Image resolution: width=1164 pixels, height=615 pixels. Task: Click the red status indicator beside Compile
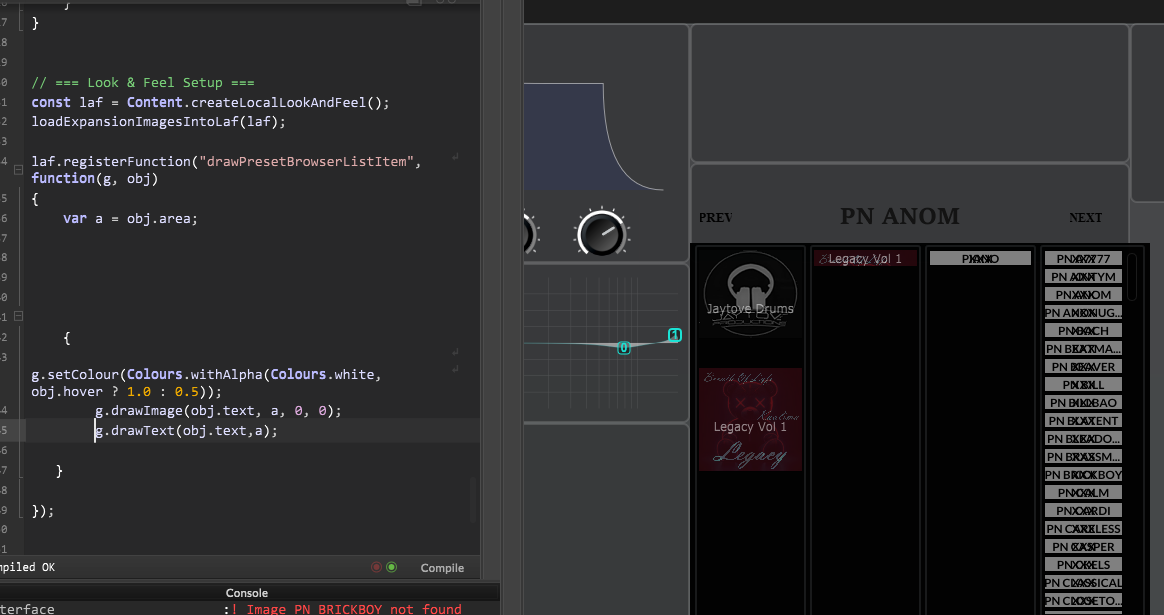click(x=377, y=567)
